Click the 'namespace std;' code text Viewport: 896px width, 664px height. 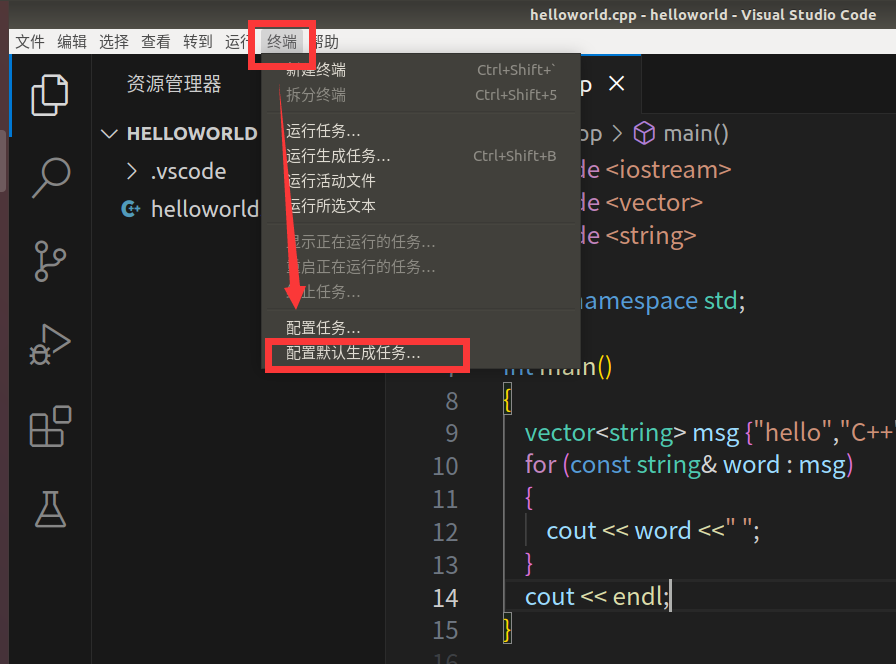click(x=663, y=301)
